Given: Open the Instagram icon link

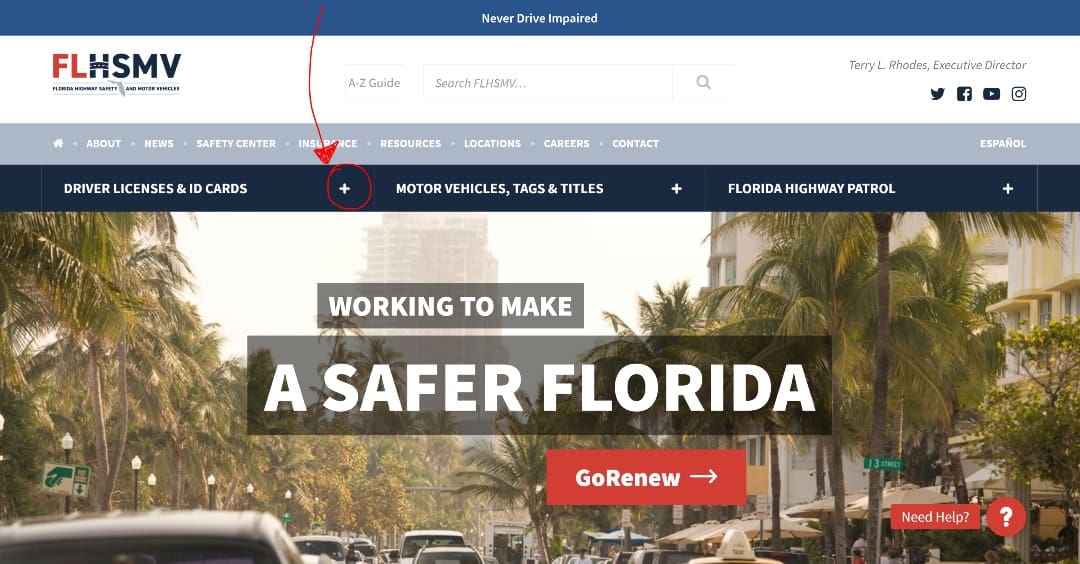Looking at the screenshot, I should 1019,94.
